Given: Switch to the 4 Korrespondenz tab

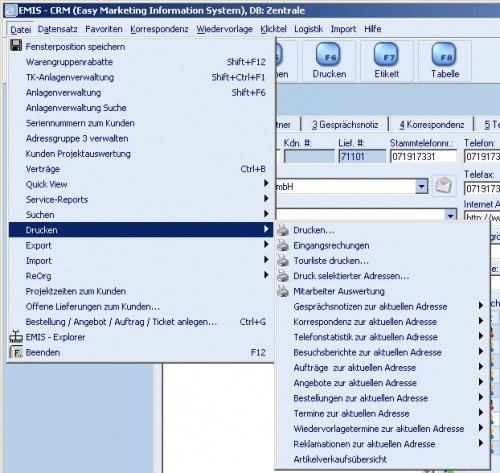Looking at the screenshot, I should pos(432,125).
